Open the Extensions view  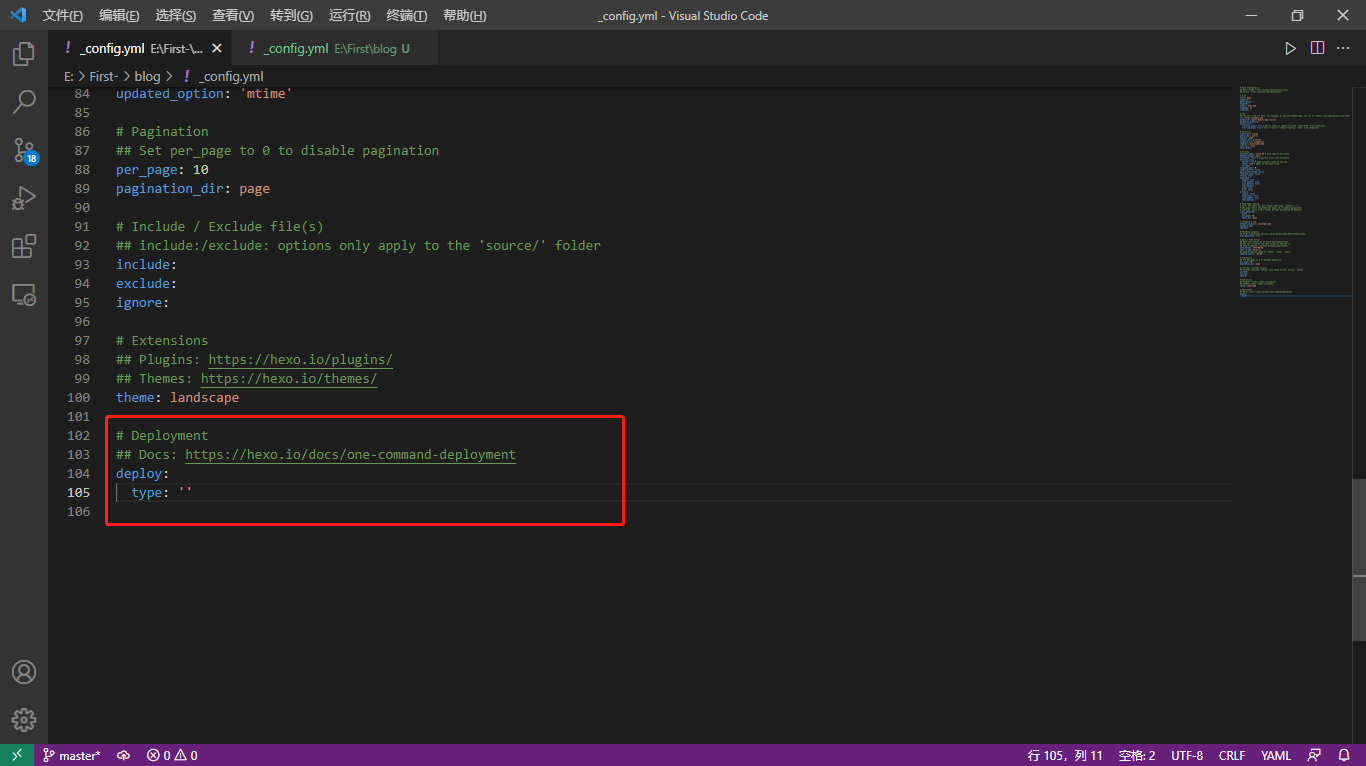[x=24, y=246]
